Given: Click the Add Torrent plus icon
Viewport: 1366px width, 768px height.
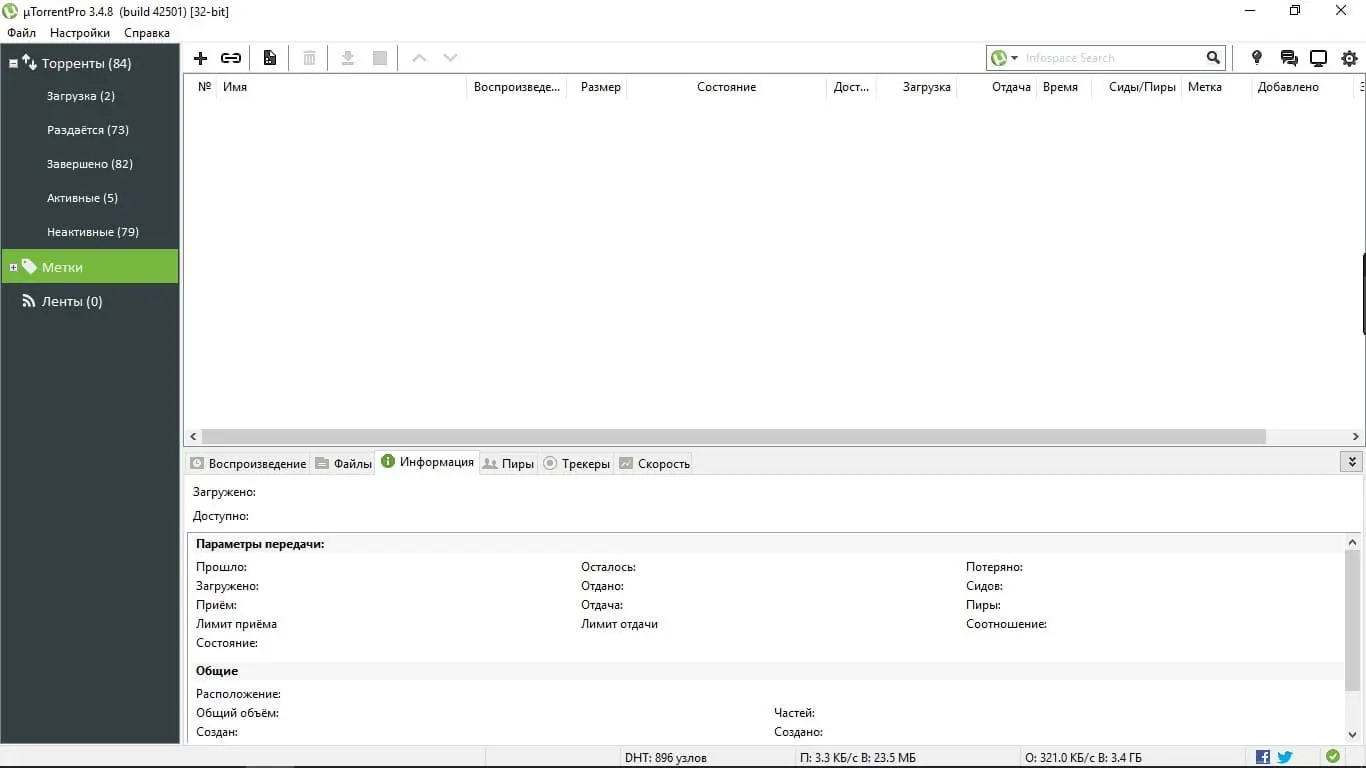Looking at the screenshot, I should (x=200, y=57).
